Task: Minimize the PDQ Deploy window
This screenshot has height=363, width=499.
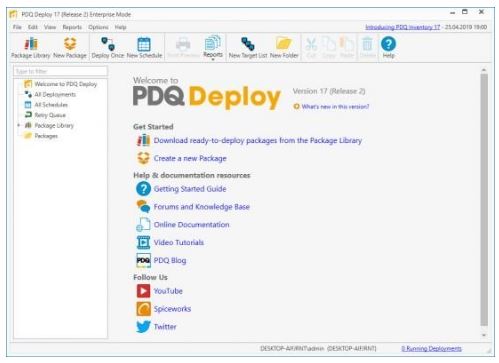Action: coord(452,13)
